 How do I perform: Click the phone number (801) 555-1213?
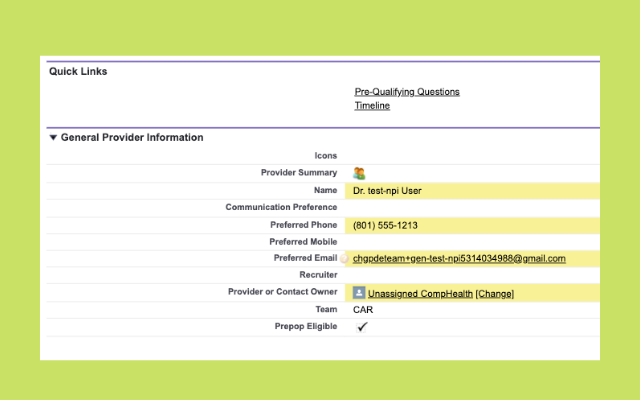pyautogui.click(x=385, y=225)
